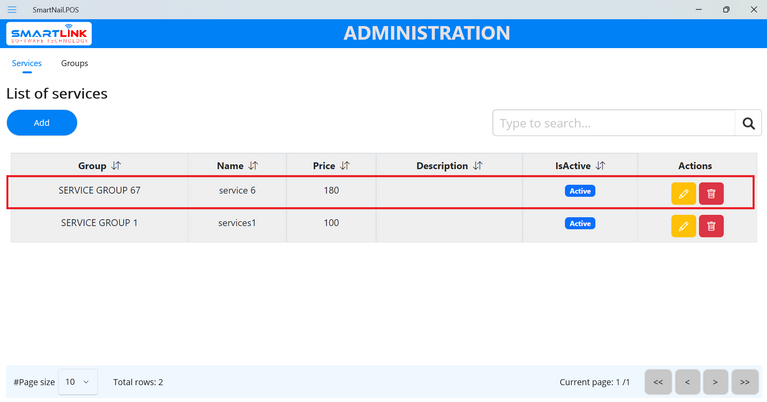The height and width of the screenshot is (402, 767).
Task: Sort by Price column sort icon
Action: click(x=345, y=166)
